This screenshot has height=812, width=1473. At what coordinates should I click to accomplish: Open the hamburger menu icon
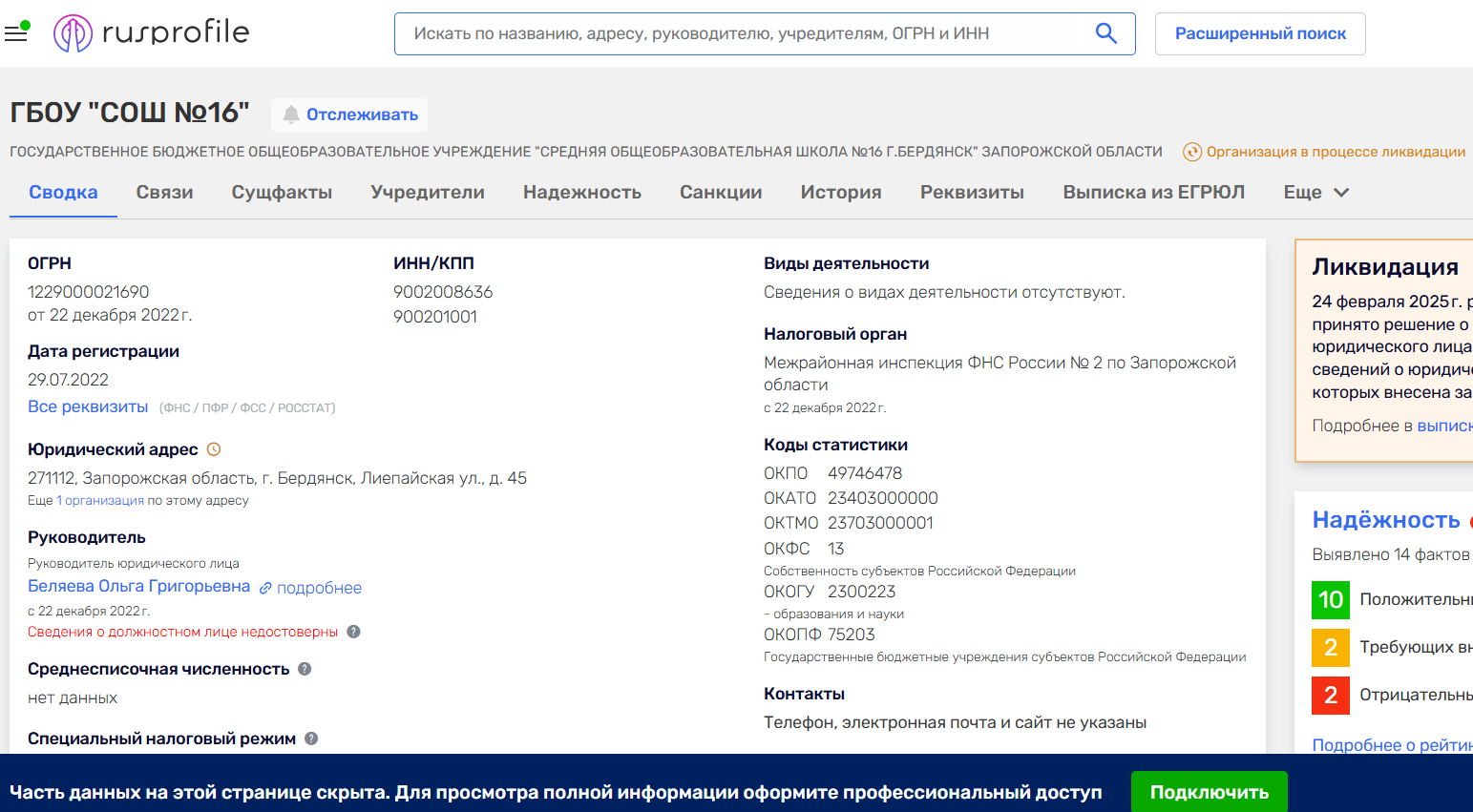click(16, 33)
